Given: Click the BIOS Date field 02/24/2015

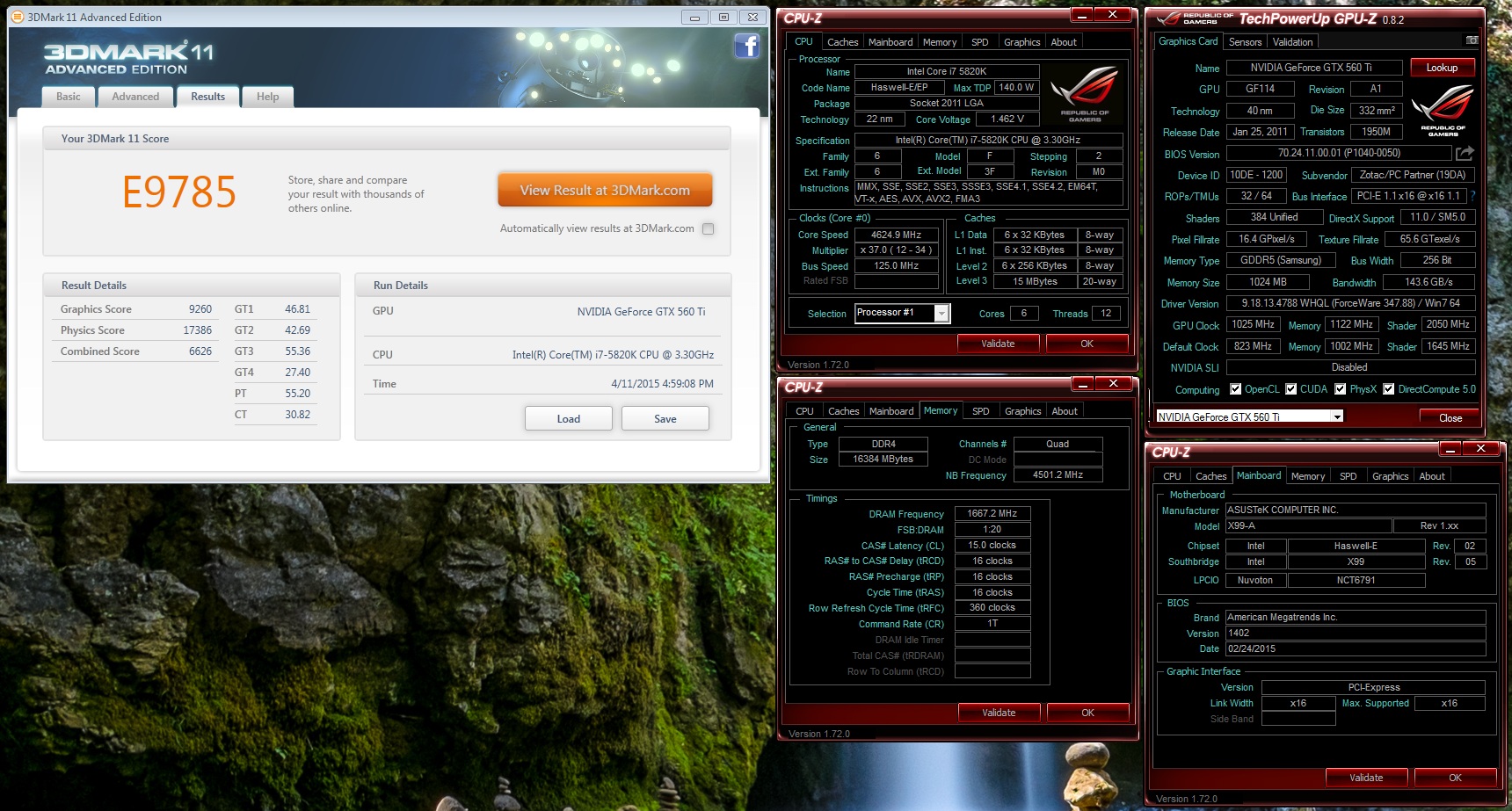Looking at the screenshot, I should 1356,648.
